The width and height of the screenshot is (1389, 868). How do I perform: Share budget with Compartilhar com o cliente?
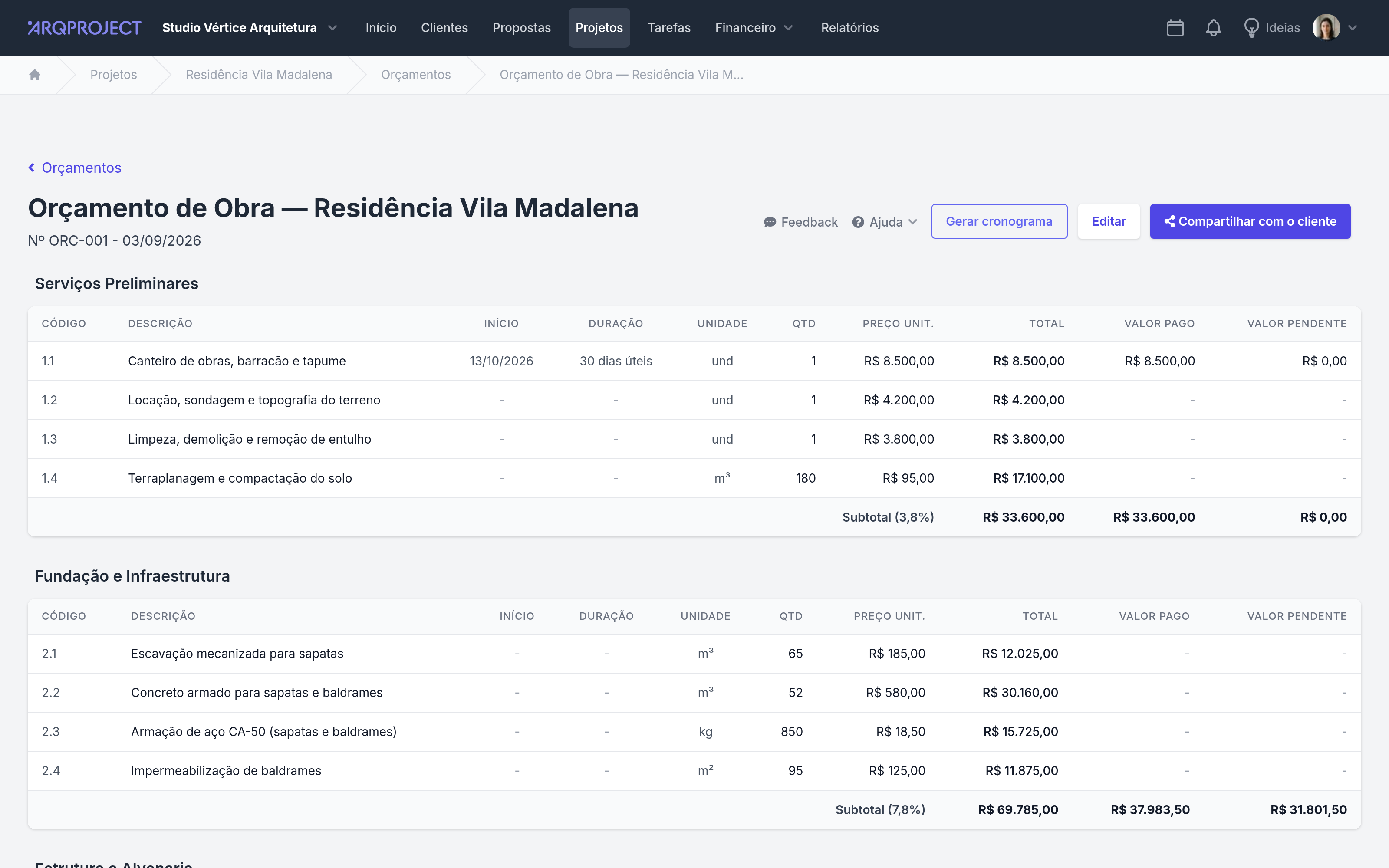1250,221
